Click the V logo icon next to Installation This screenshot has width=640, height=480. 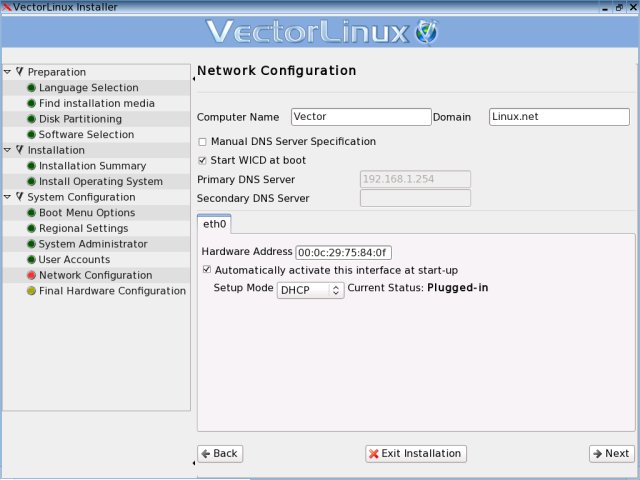coord(20,150)
